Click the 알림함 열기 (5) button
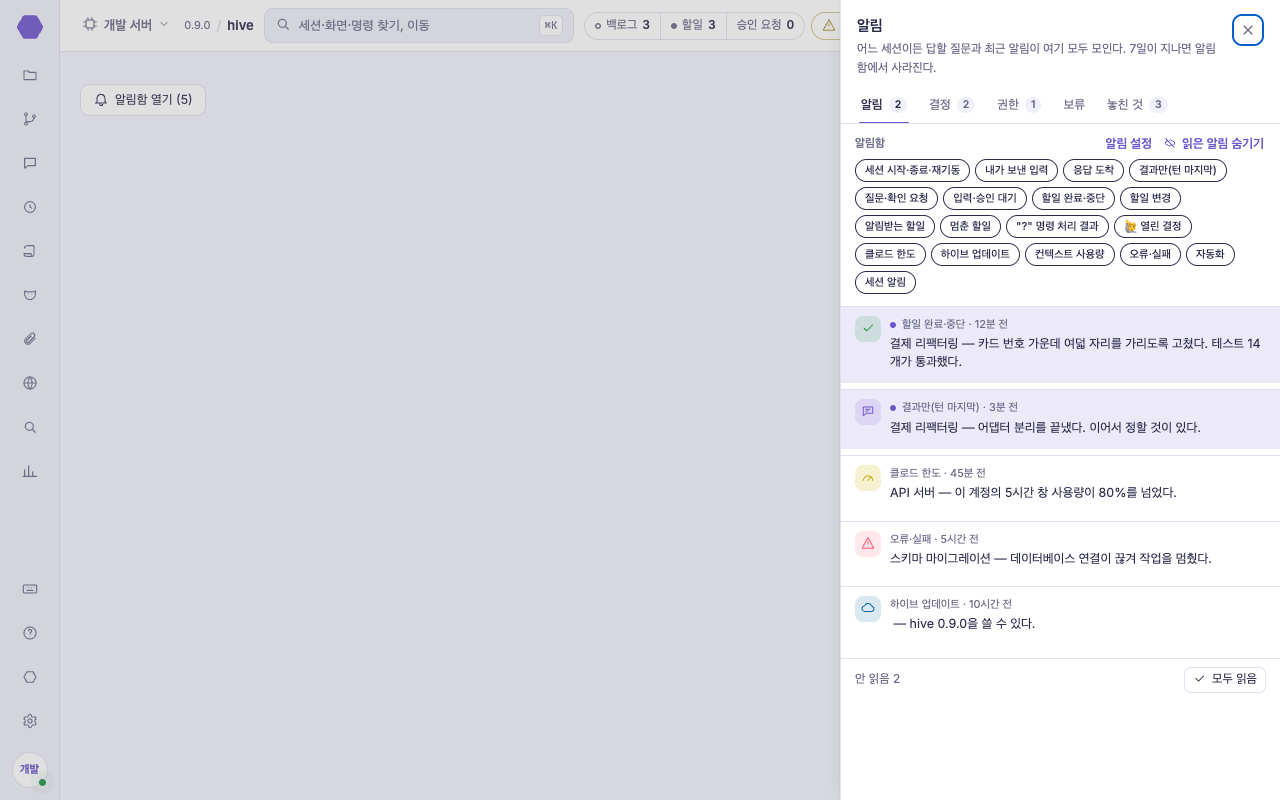The width and height of the screenshot is (1280, 800). pos(143,100)
